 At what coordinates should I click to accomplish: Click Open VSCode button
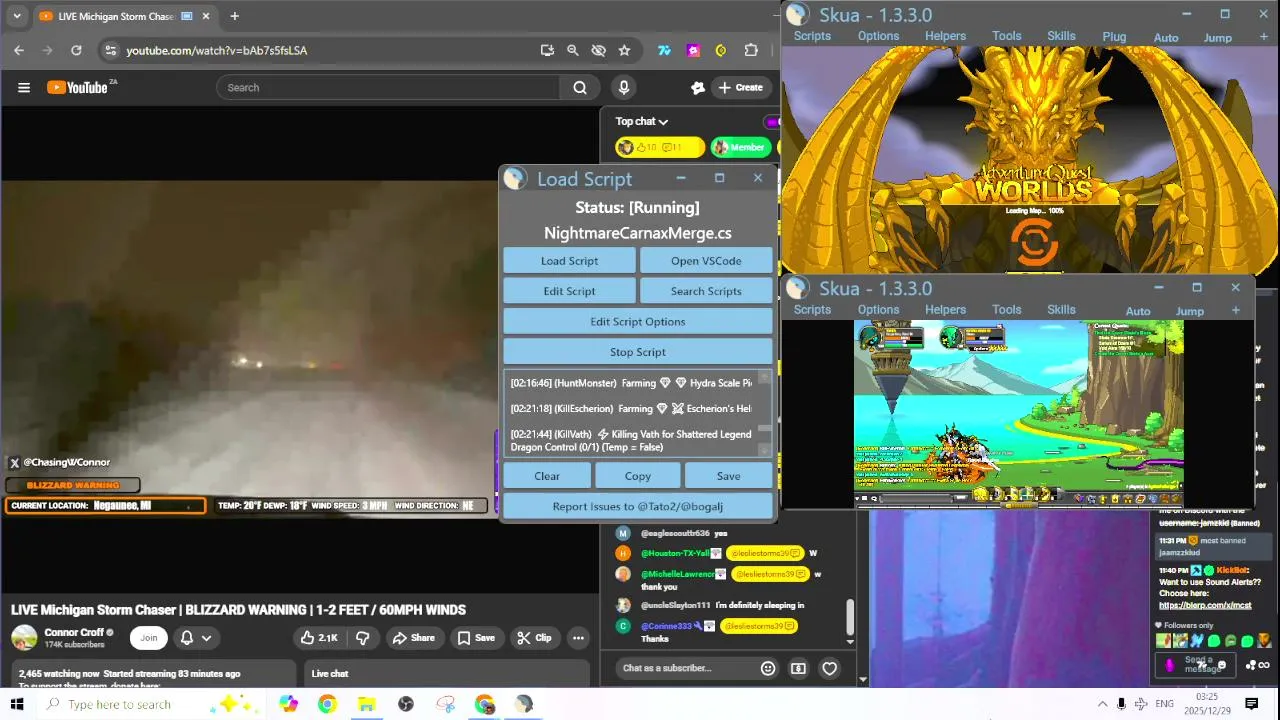click(706, 261)
